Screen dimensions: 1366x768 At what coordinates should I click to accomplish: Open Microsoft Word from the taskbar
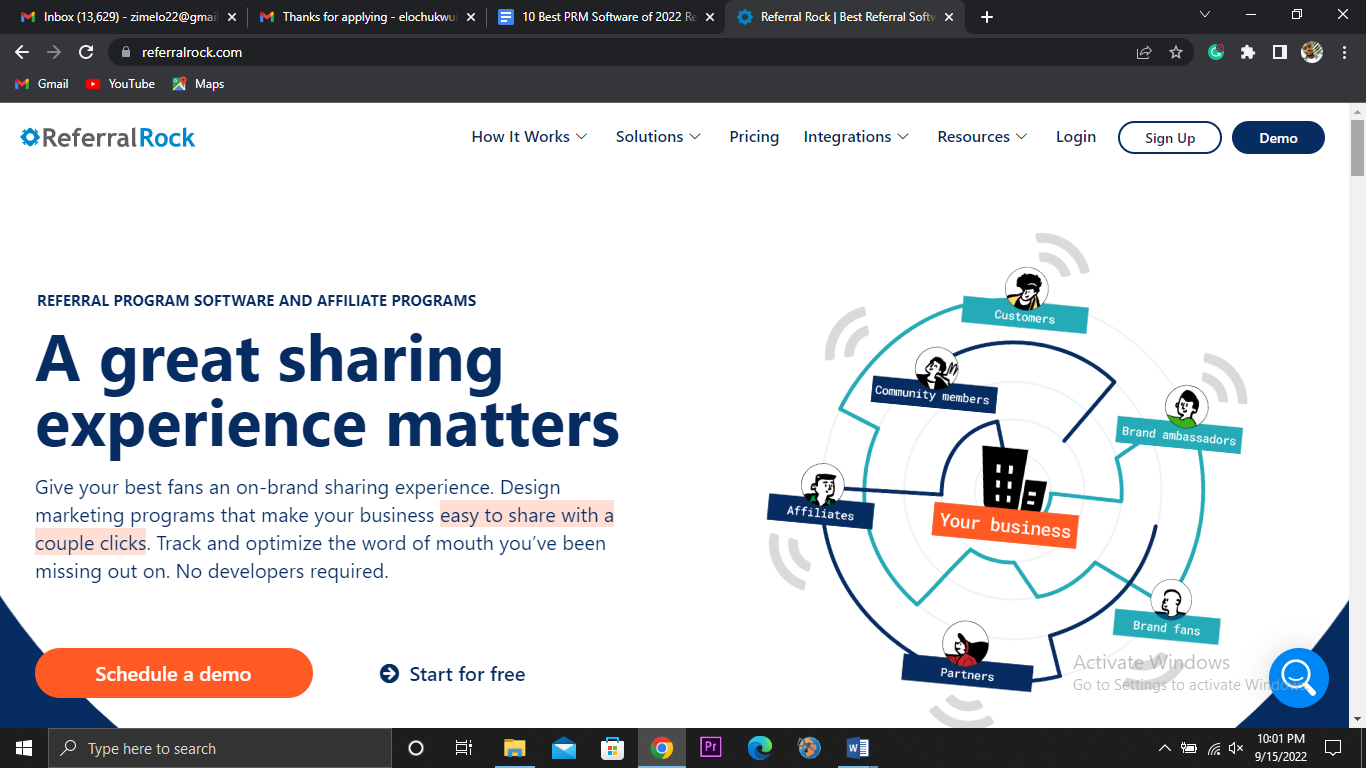858,748
